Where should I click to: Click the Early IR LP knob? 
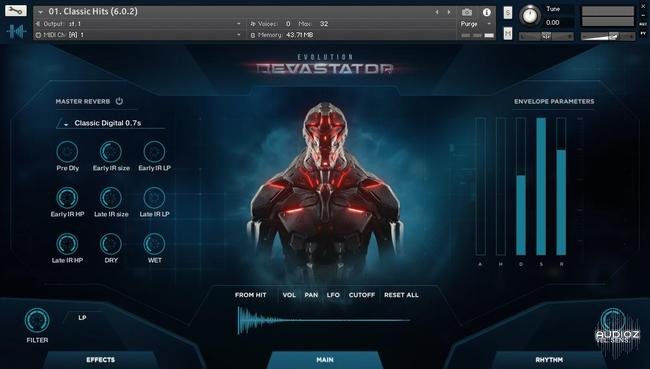154,151
